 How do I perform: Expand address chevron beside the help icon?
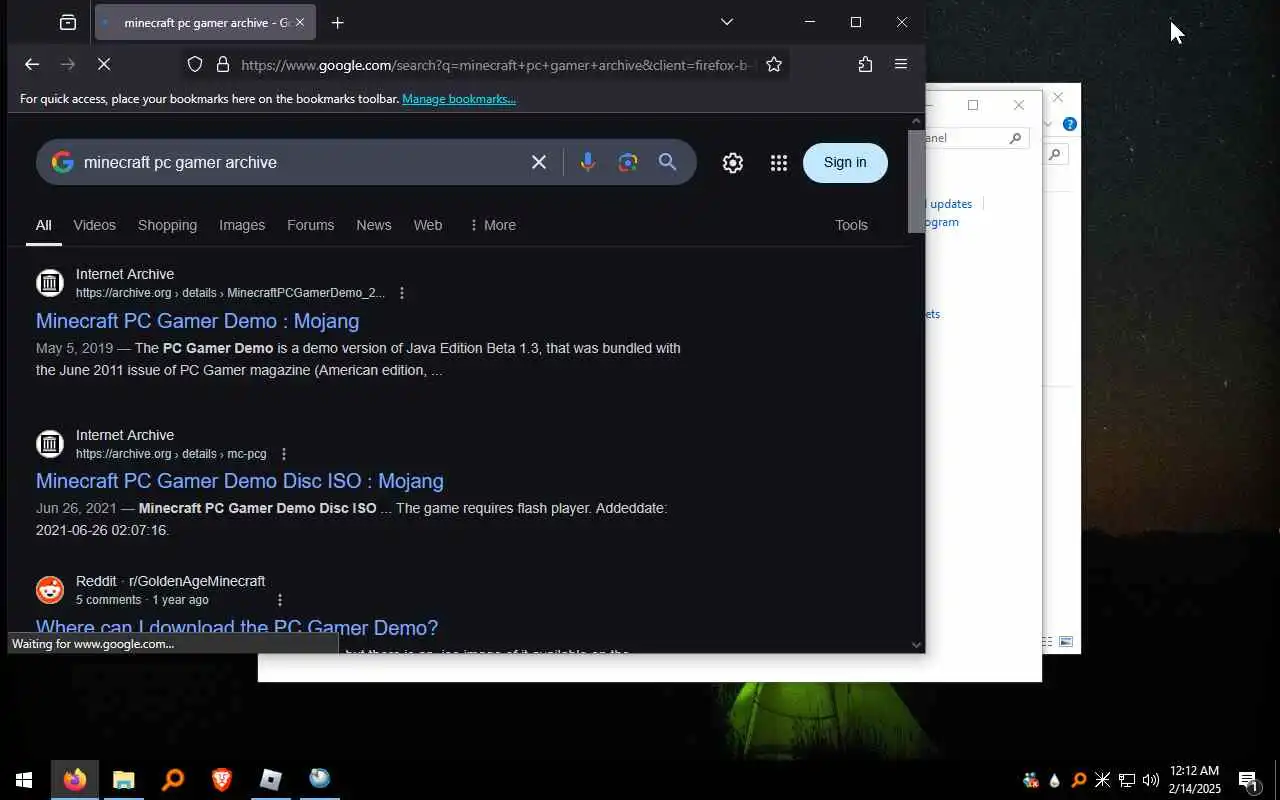tap(1048, 124)
